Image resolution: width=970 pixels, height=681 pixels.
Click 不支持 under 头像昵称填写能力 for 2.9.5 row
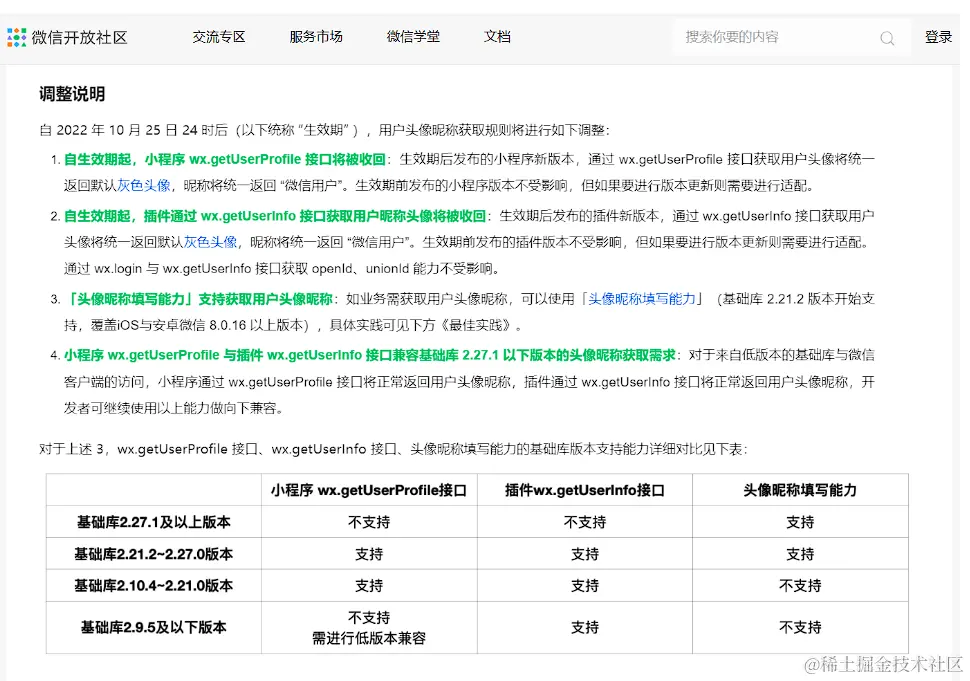click(800, 627)
